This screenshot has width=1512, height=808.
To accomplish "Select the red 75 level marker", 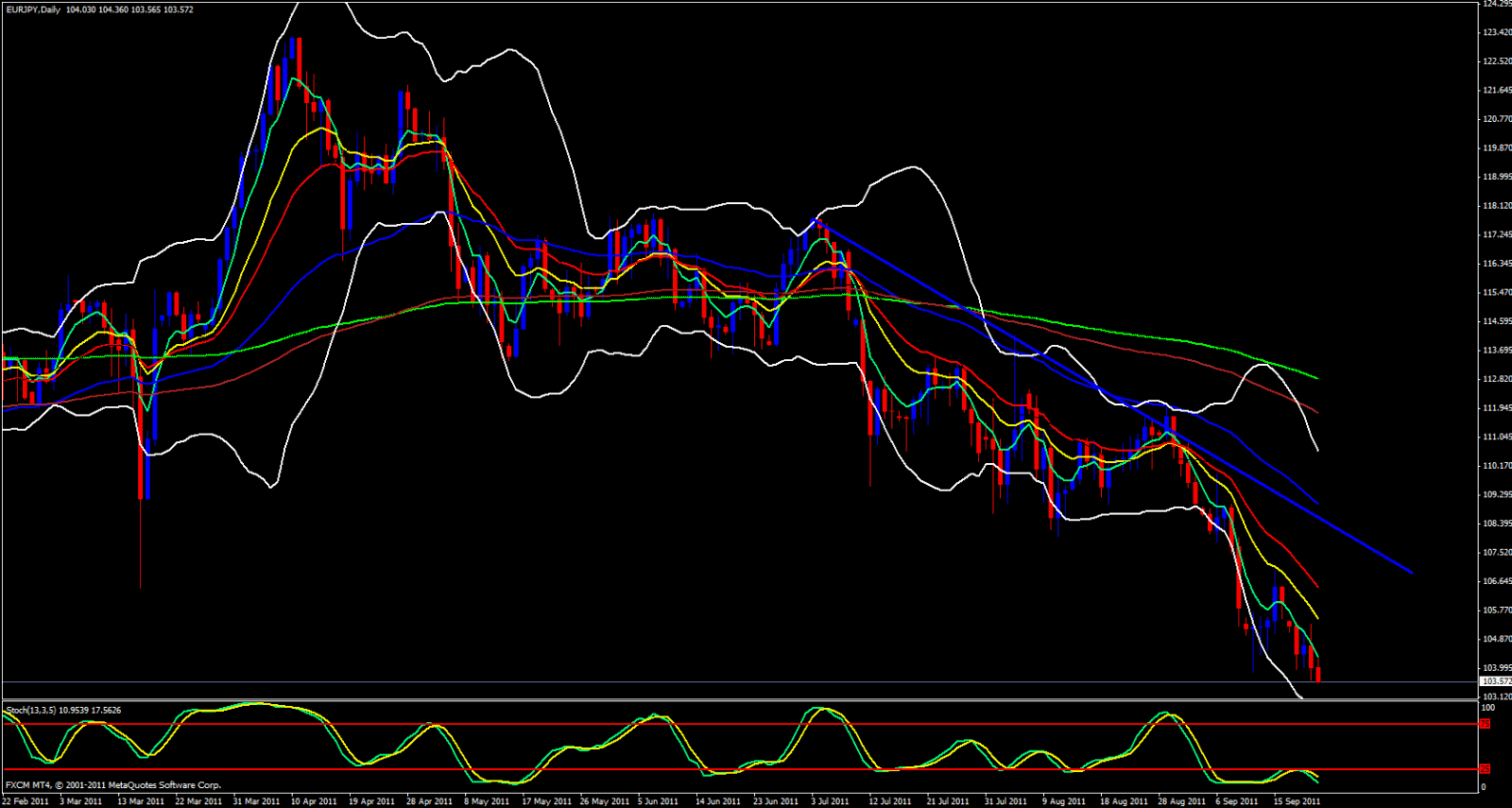I will click(x=1485, y=724).
